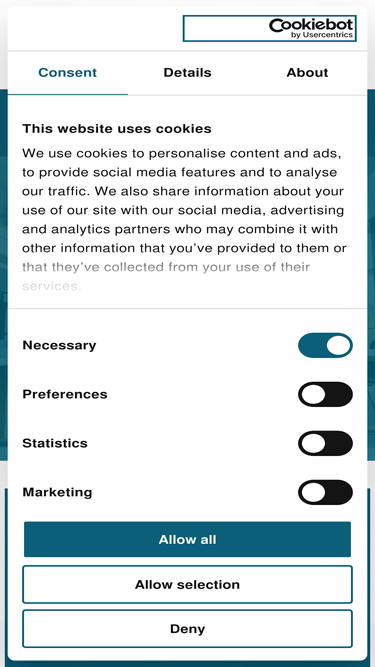The width and height of the screenshot is (375, 667).
Task: Enable the Marketing cookies switch
Action: coord(325,492)
